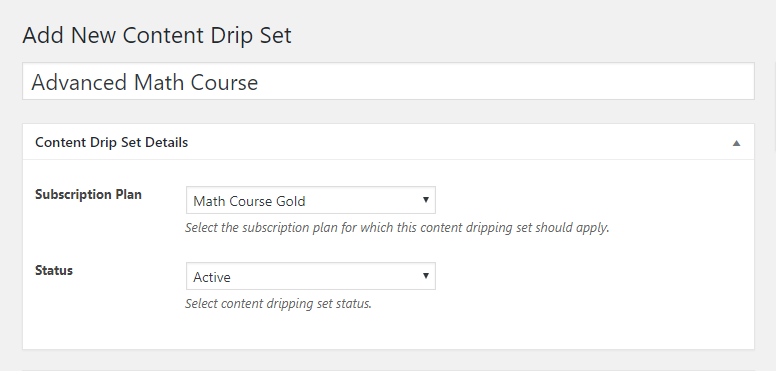The image size is (776, 371).
Task: Click the Math Course Gold selected value text
Action: pos(249,201)
